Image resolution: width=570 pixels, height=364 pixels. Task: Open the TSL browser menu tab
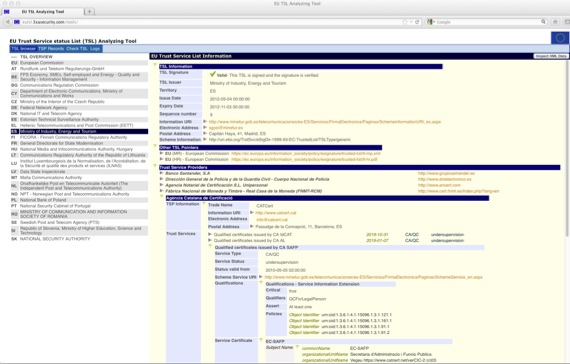tap(23, 49)
